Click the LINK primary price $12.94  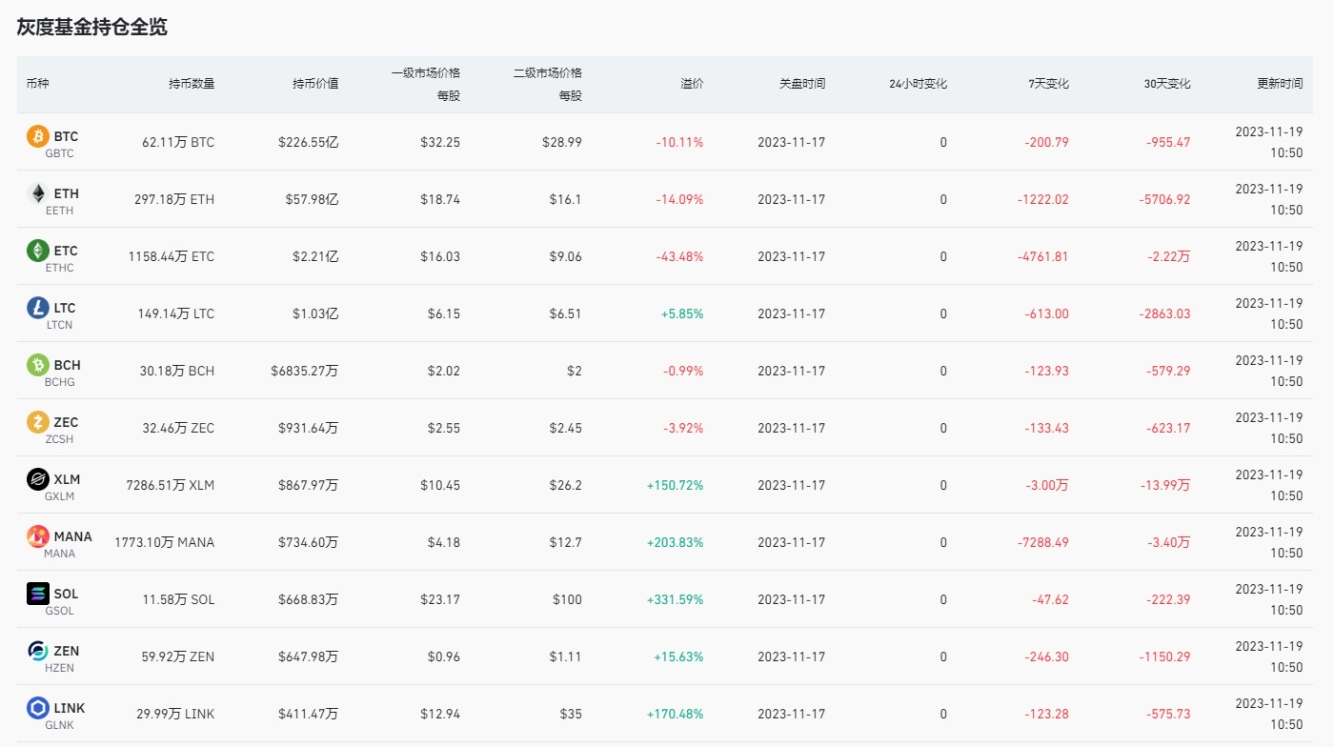[441, 714]
